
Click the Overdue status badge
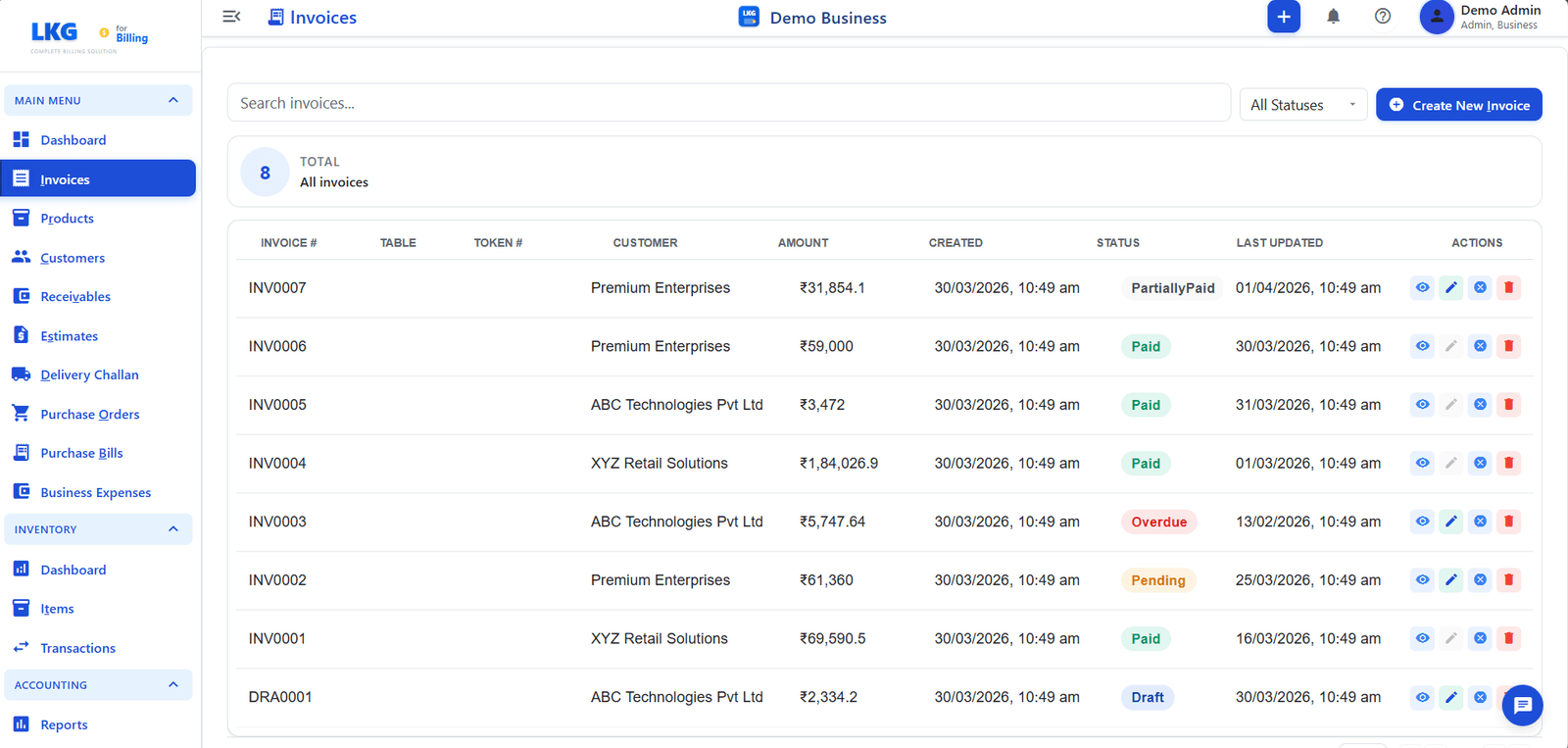[1159, 523]
